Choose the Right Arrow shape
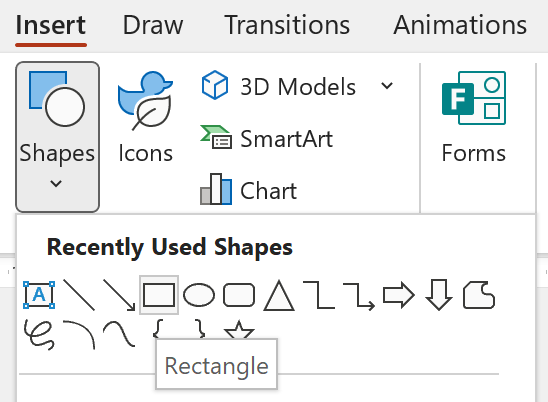Viewport: 548px width, 402px height. [x=399, y=295]
